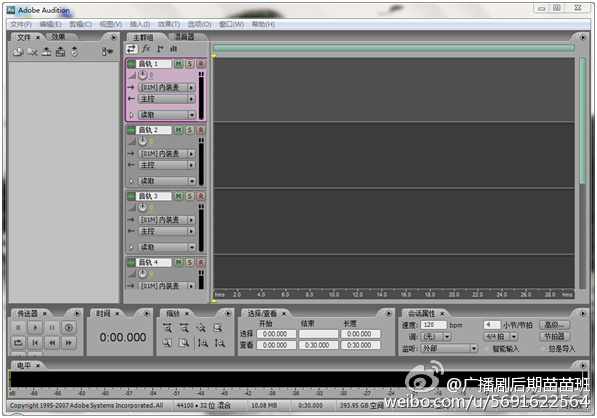This screenshot has height=418, width=597.
Task: Solo track 音轨 1 with S button
Action: coord(190,64)
